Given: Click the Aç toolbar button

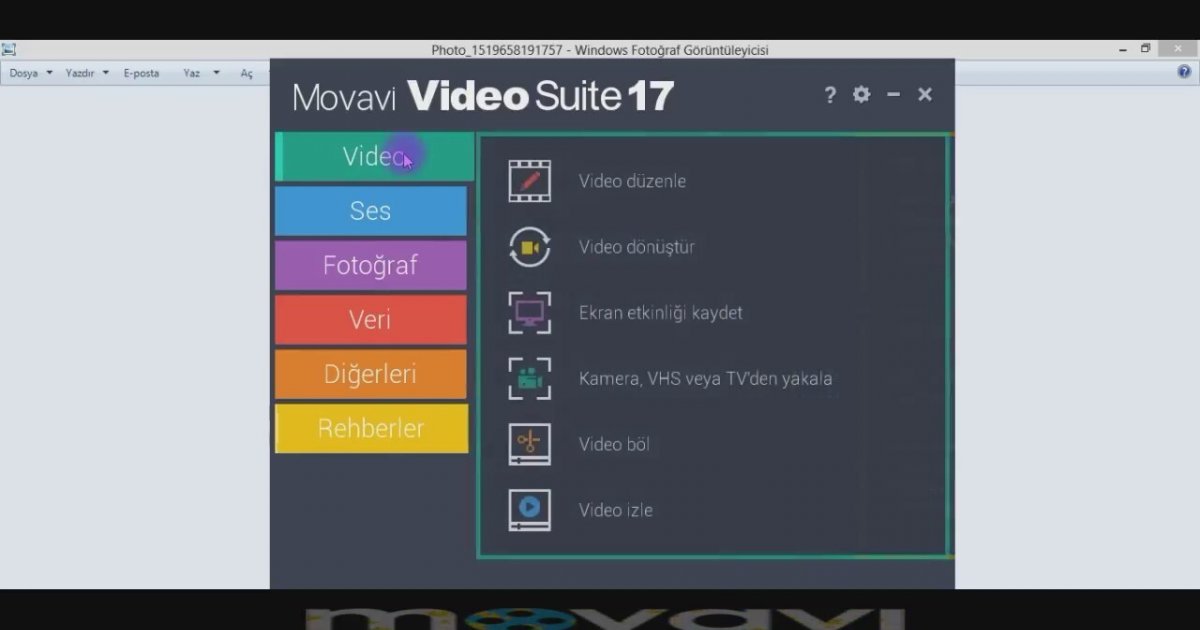Looking at the screenshot, I should click(247, 73).
